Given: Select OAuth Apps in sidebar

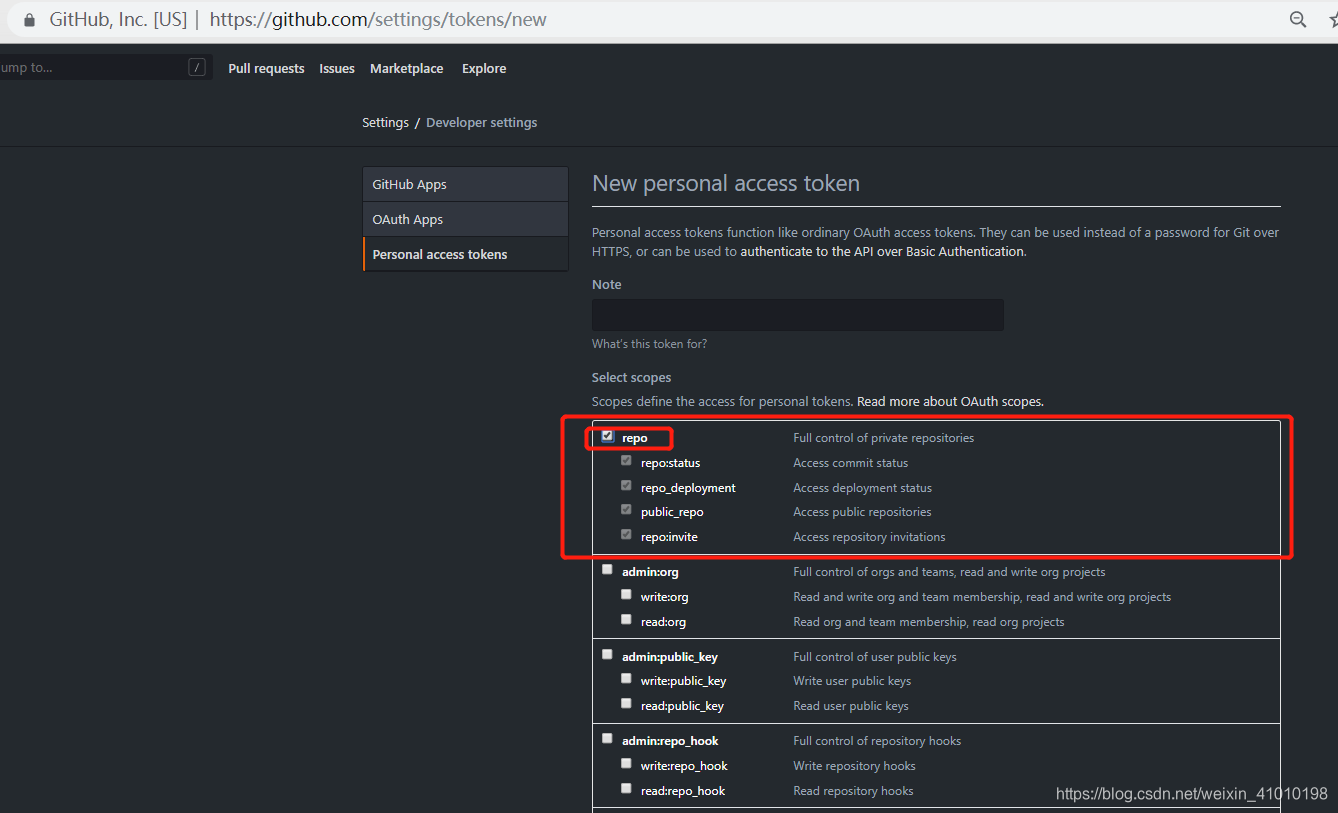Looking at the screenshot, I should pos(466,219).
